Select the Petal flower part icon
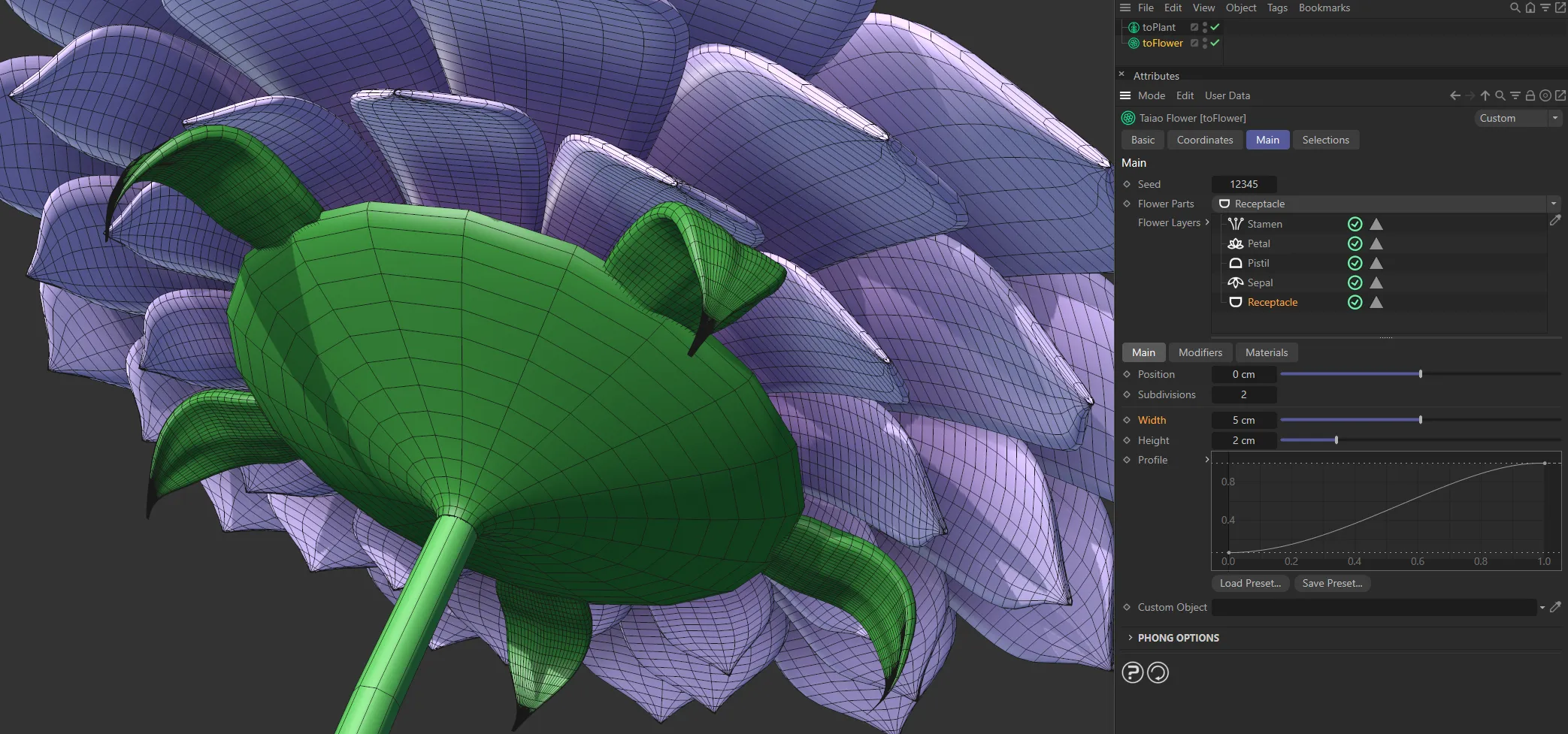The height and width of the screenshot is (734, 1568). (1236, 243)
